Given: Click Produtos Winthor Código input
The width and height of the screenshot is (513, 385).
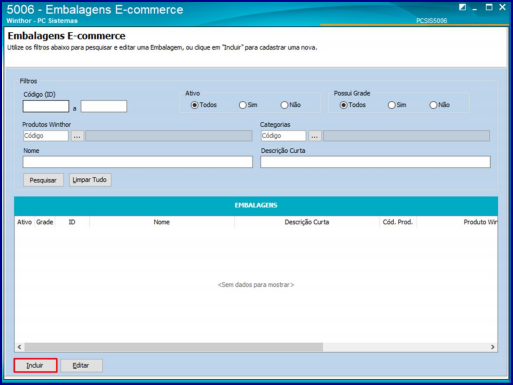Looking at the screenshot, I should pos(46,136).
